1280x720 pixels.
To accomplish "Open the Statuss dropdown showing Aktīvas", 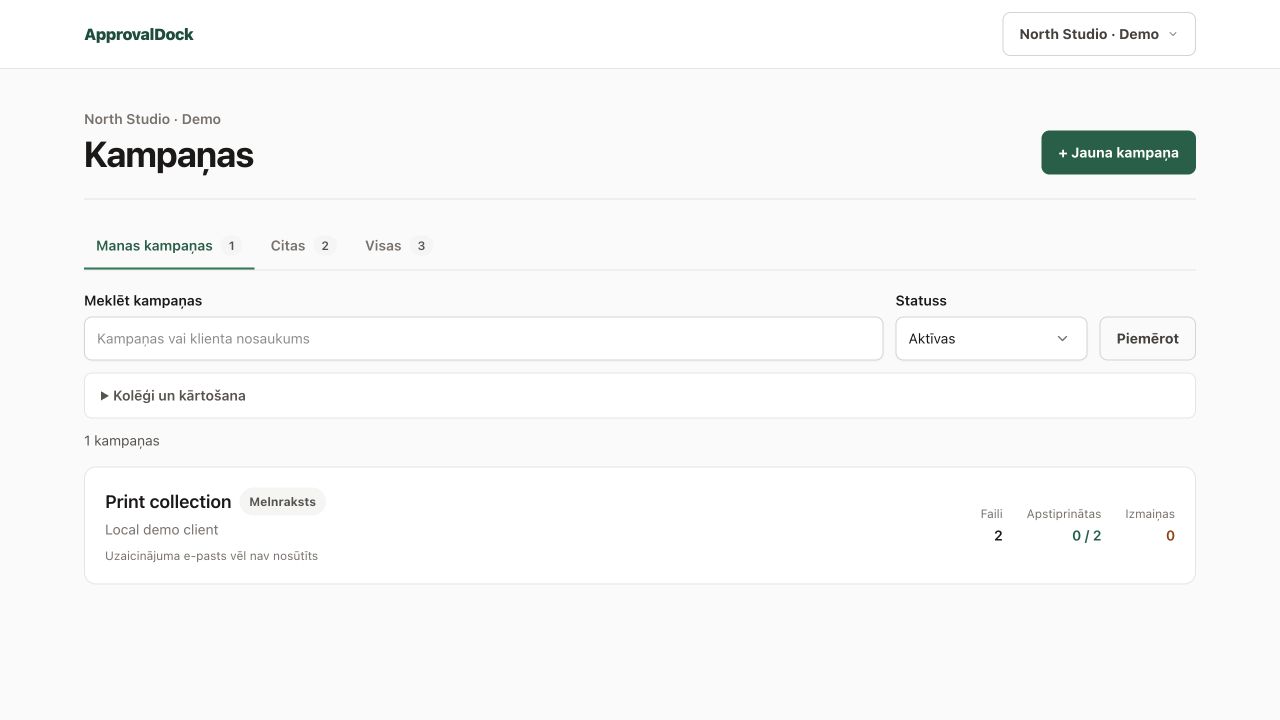I will click(x=991, y=339).
